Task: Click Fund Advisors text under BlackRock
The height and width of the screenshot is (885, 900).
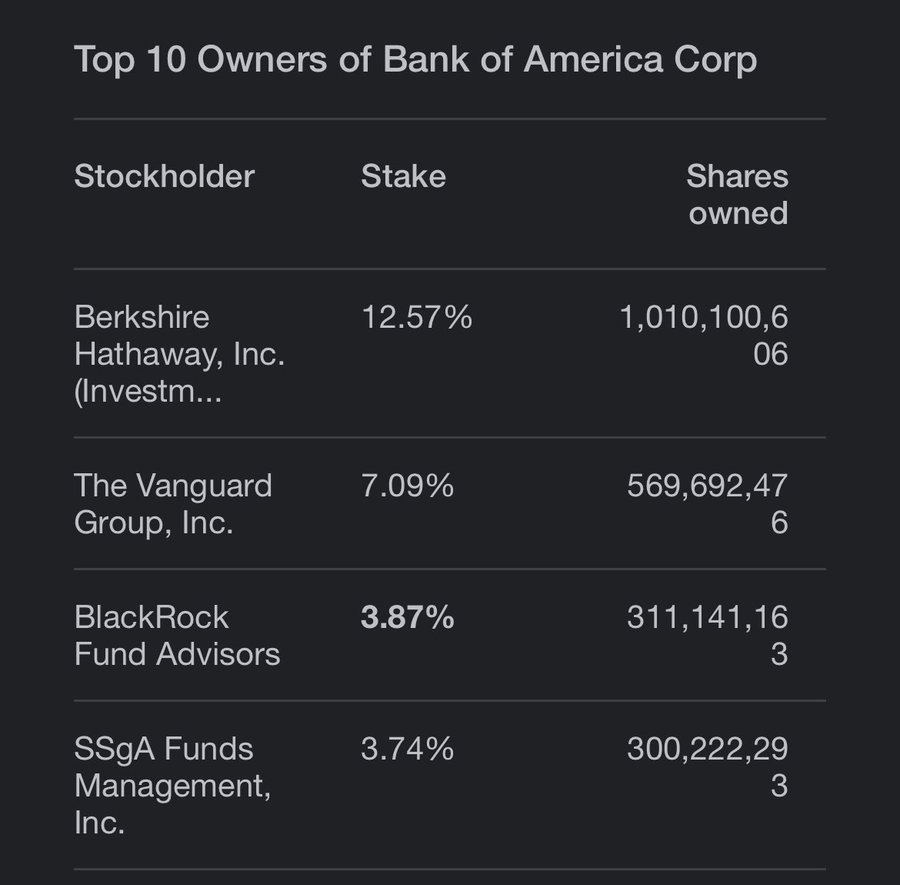Action: [177, 654]
